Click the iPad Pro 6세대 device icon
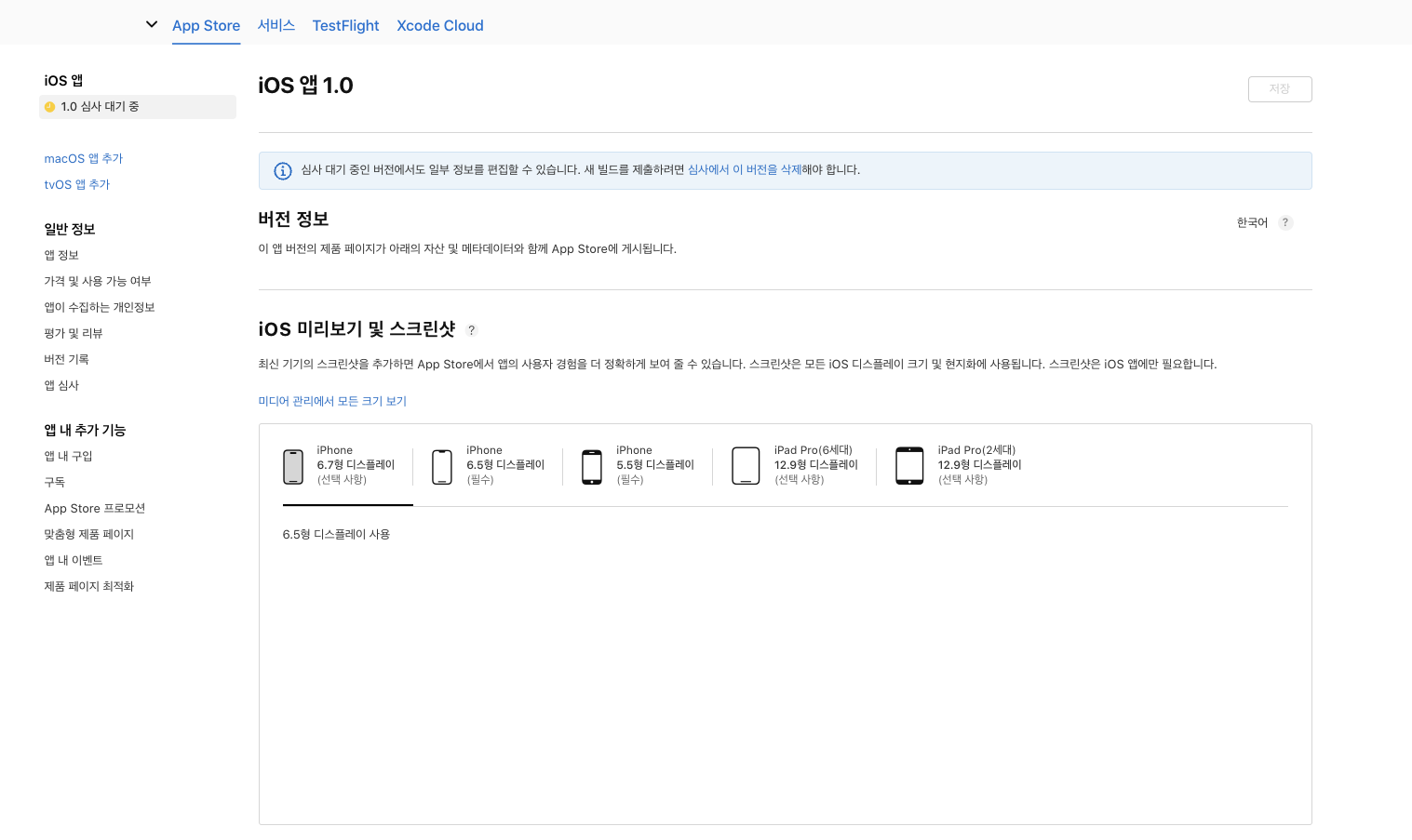Image resolution: width=1412 pixels, height=840 pixels. (746, 466)
